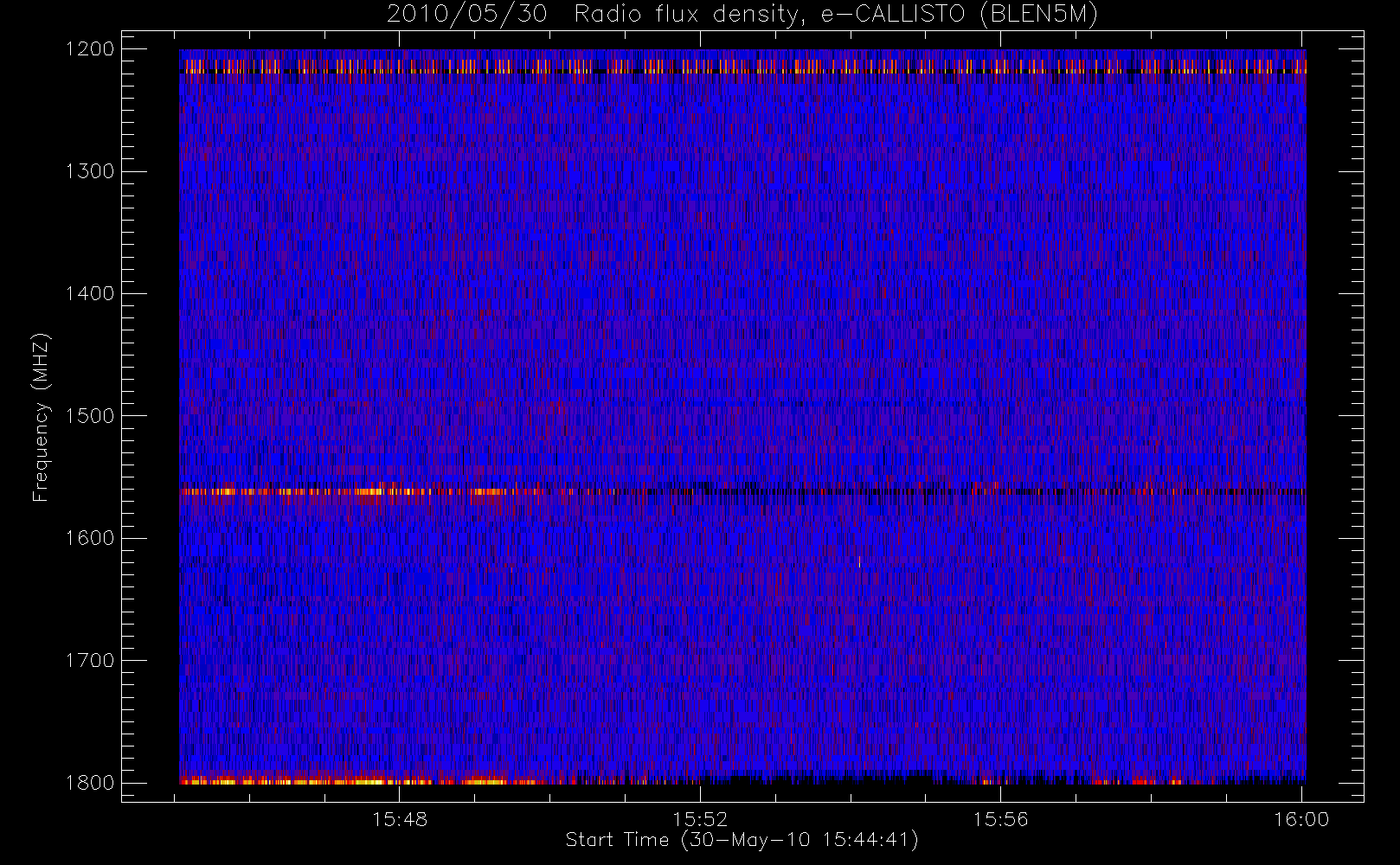This screenshot has height=865, width=1400.
Task: Click the 'Frequency (MHz)' axis label
Action: (x=41, y=417)
